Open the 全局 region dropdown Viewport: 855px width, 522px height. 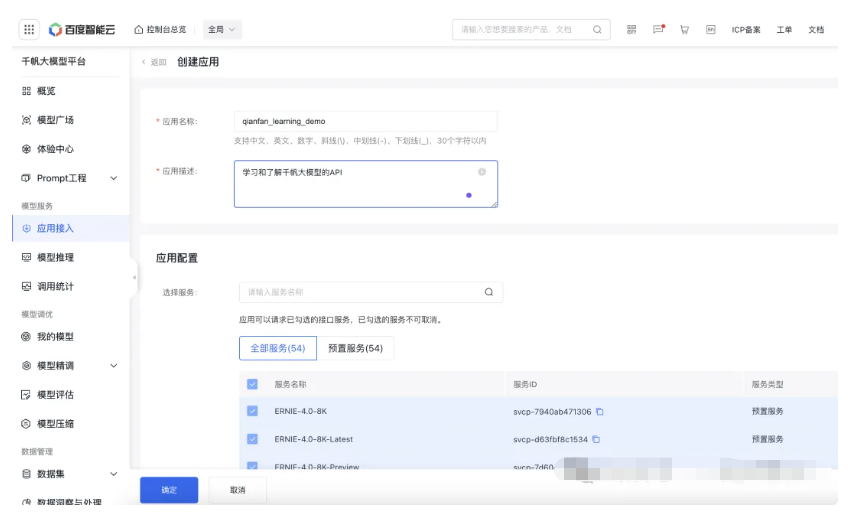tap(222, 29)
